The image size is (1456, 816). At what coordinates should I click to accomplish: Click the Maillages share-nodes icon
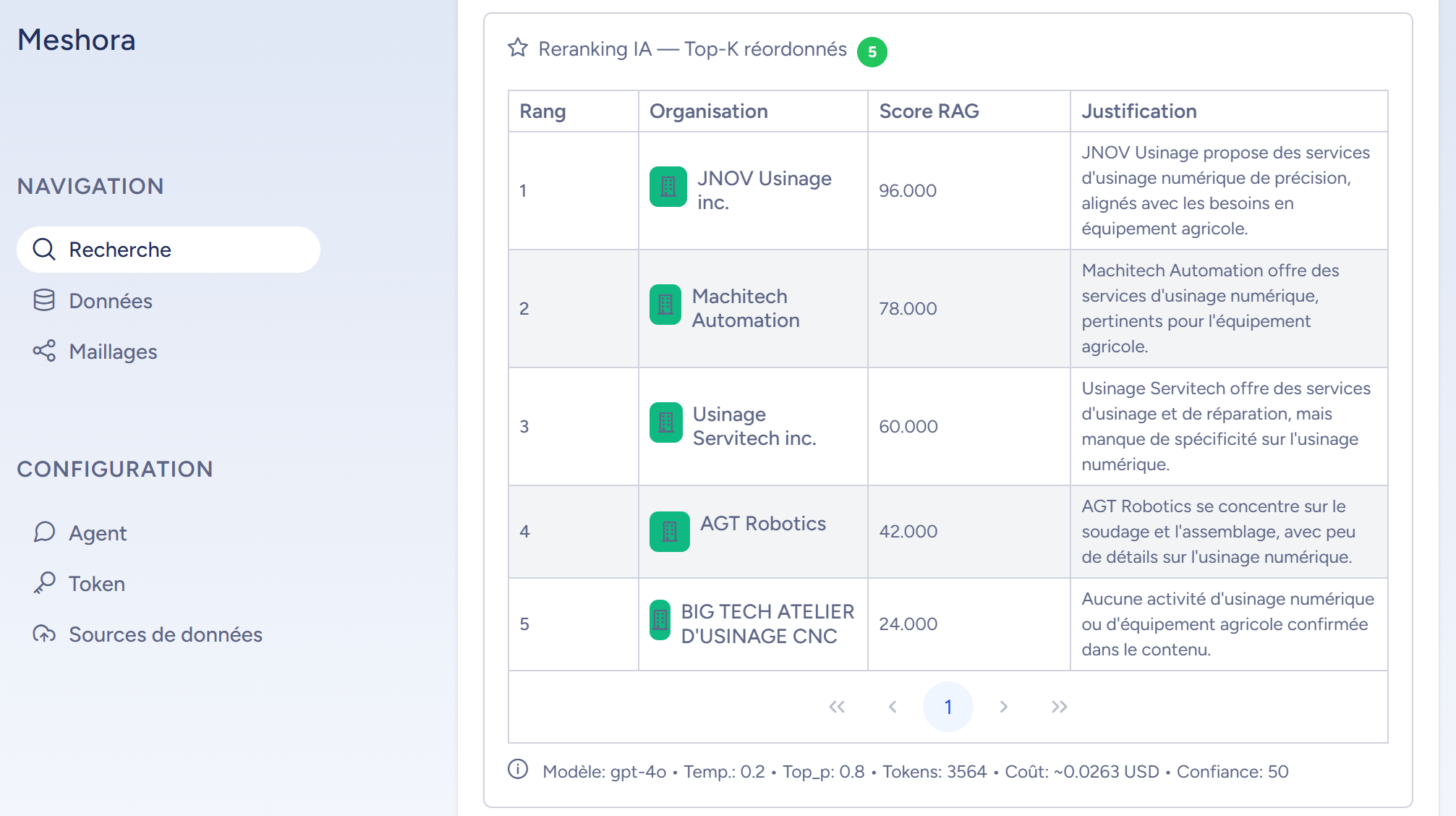tap(44, 351)
